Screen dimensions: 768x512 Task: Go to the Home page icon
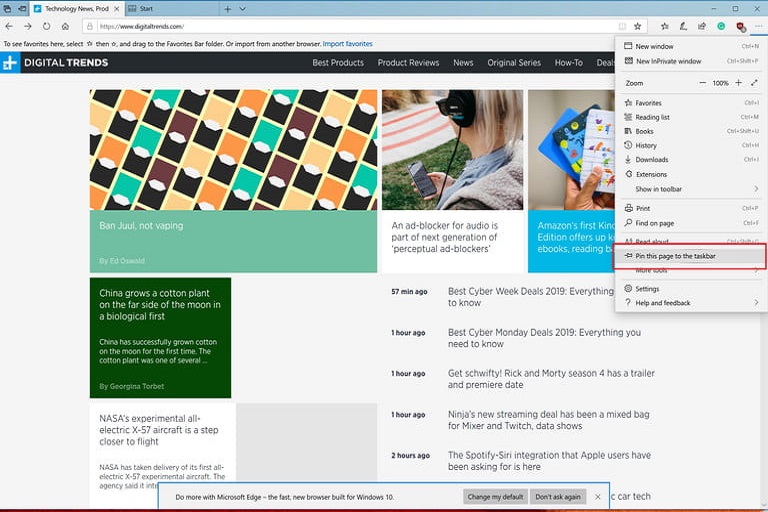click(x=65, y=26)
